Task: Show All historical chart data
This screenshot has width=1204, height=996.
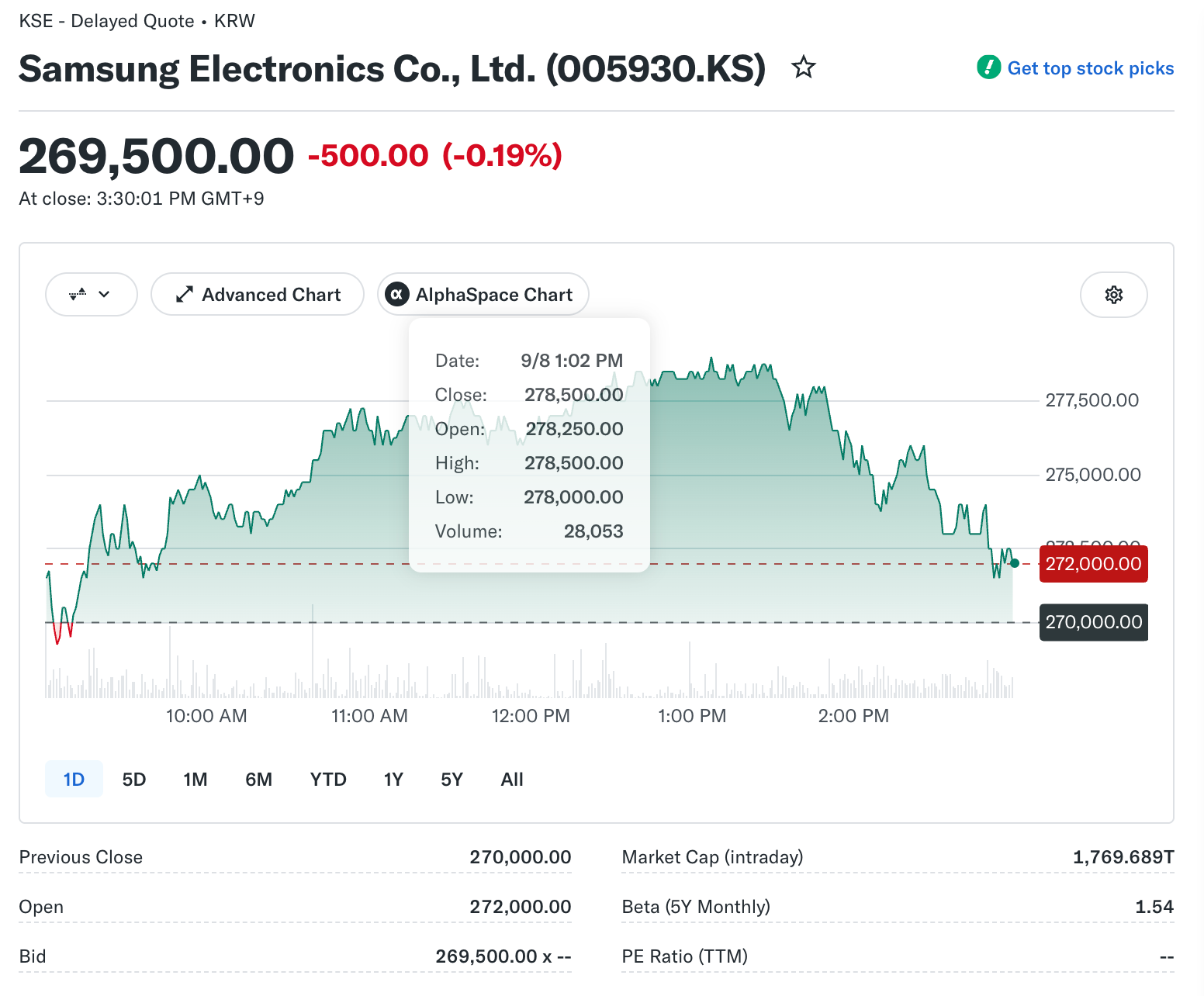Action: point(512,780)
